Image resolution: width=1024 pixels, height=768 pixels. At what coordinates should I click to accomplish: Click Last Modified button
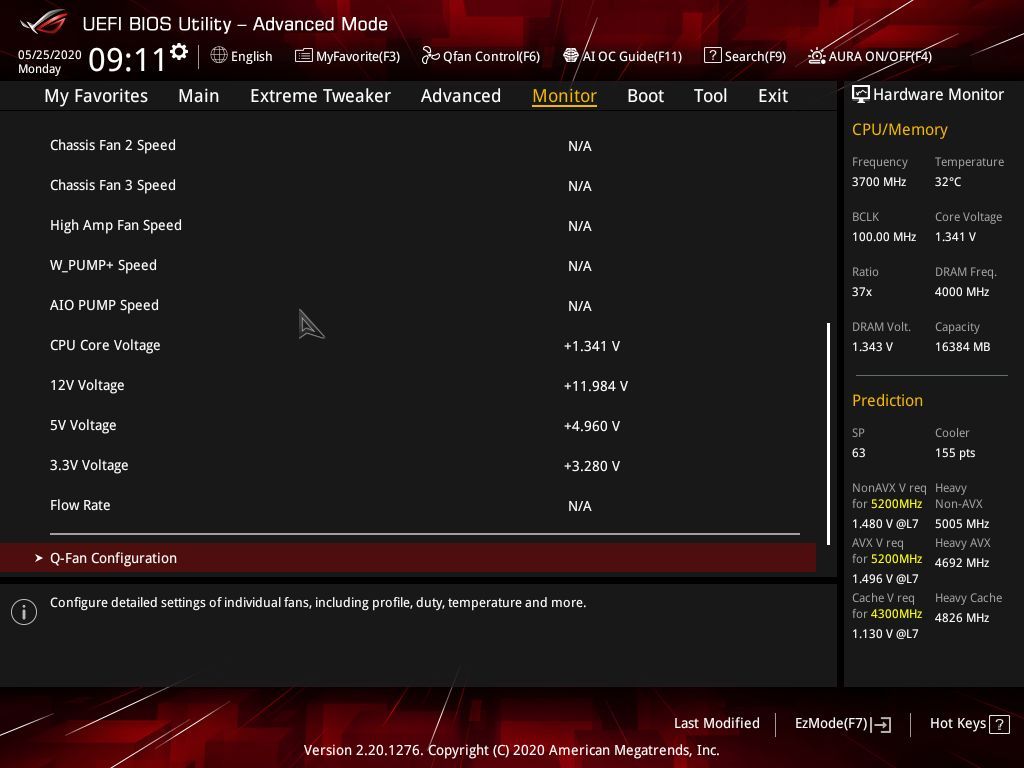716,723
